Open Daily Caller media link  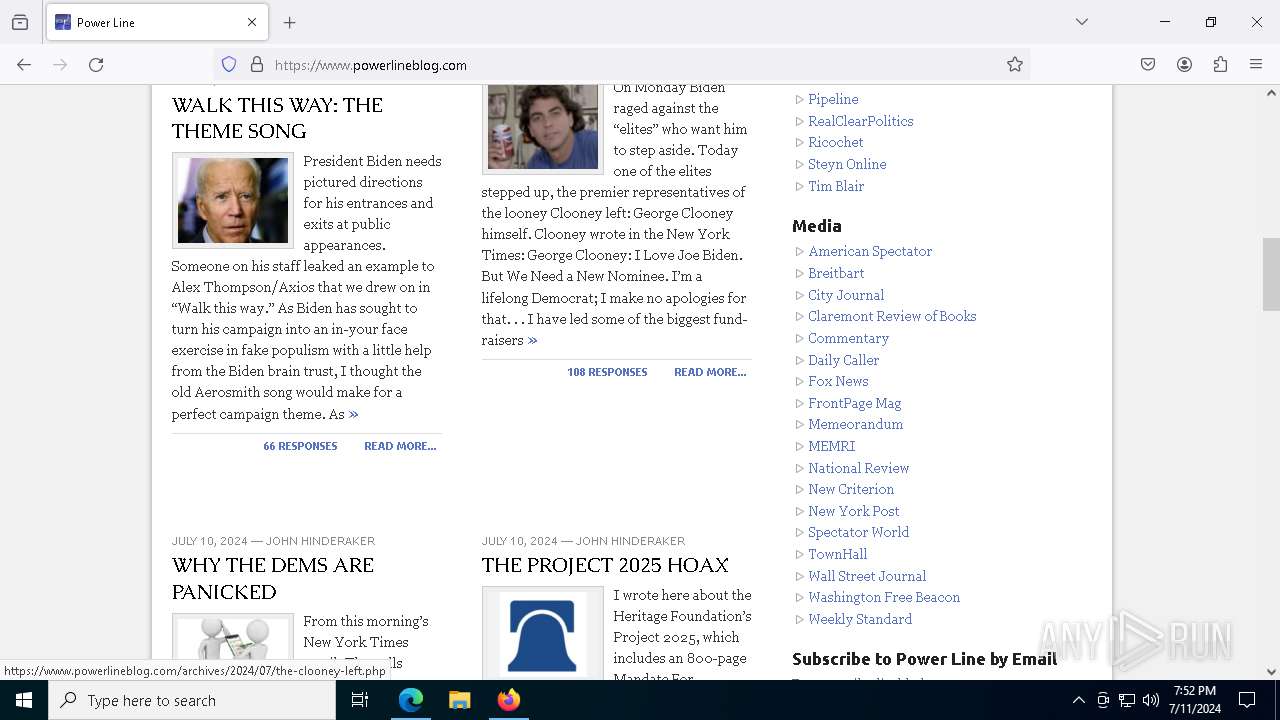(x=844, y=360)
